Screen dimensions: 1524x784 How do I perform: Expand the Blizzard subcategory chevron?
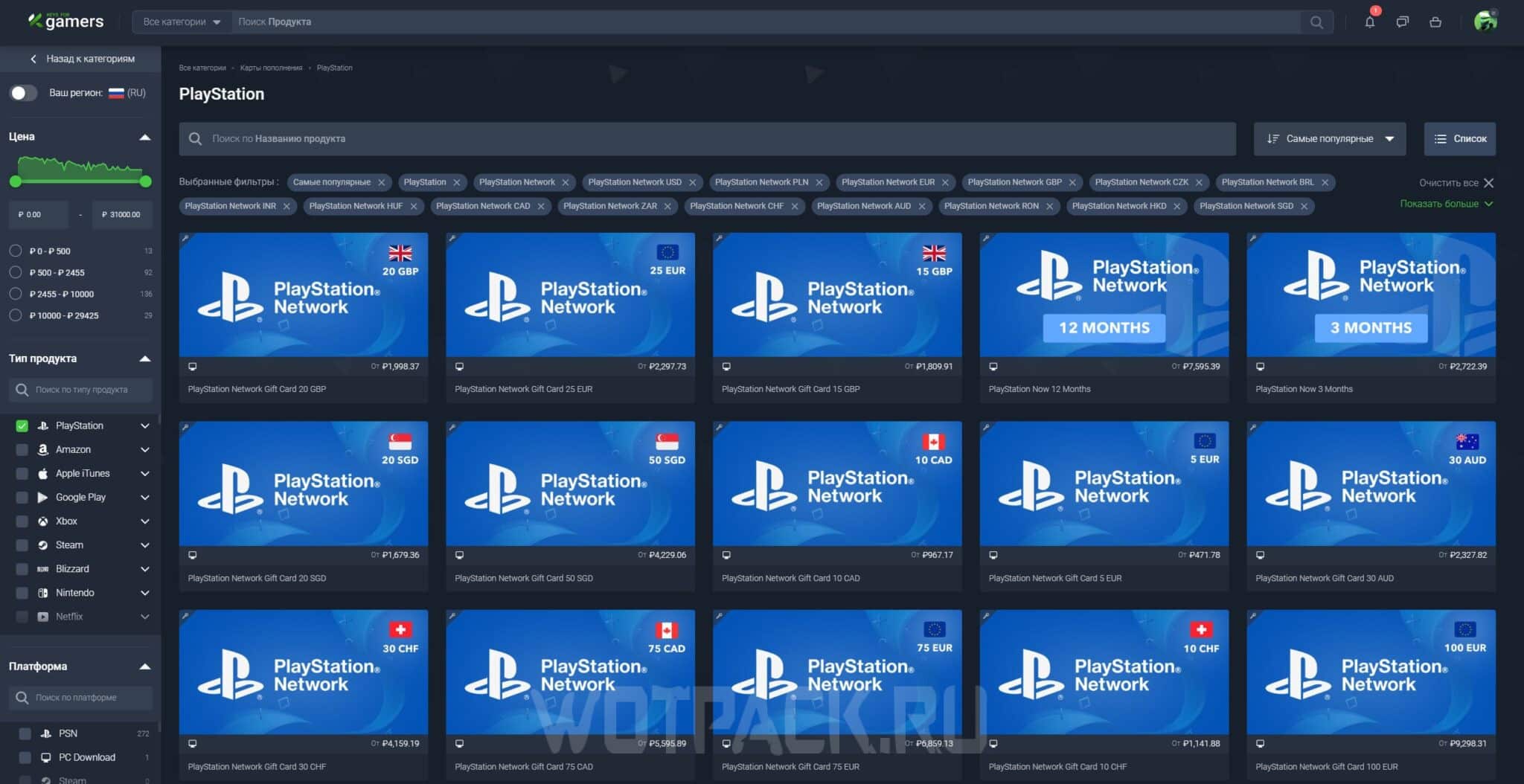coord(145,568)
